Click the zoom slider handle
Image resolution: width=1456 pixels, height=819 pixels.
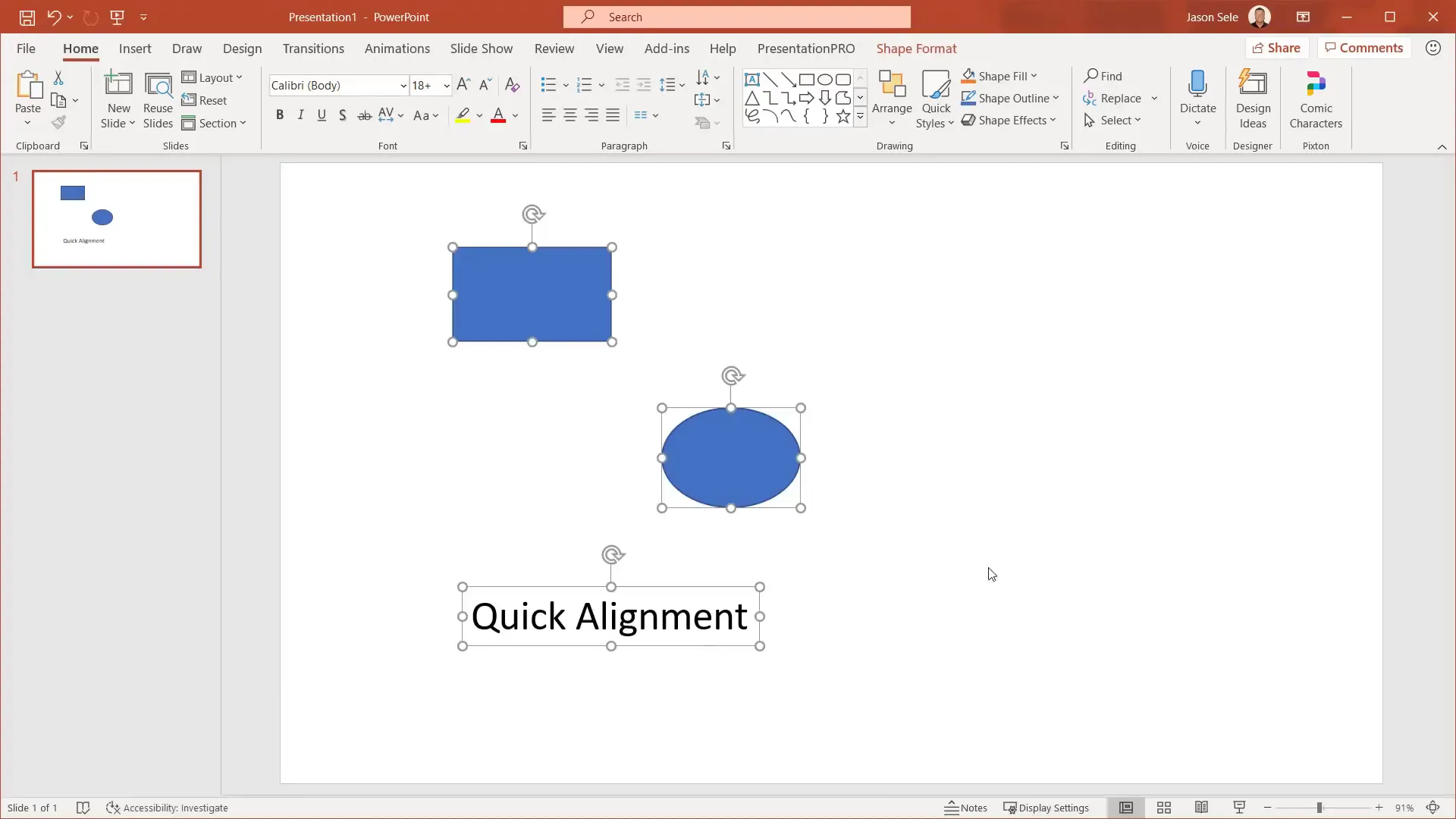tap(1319, 808)
